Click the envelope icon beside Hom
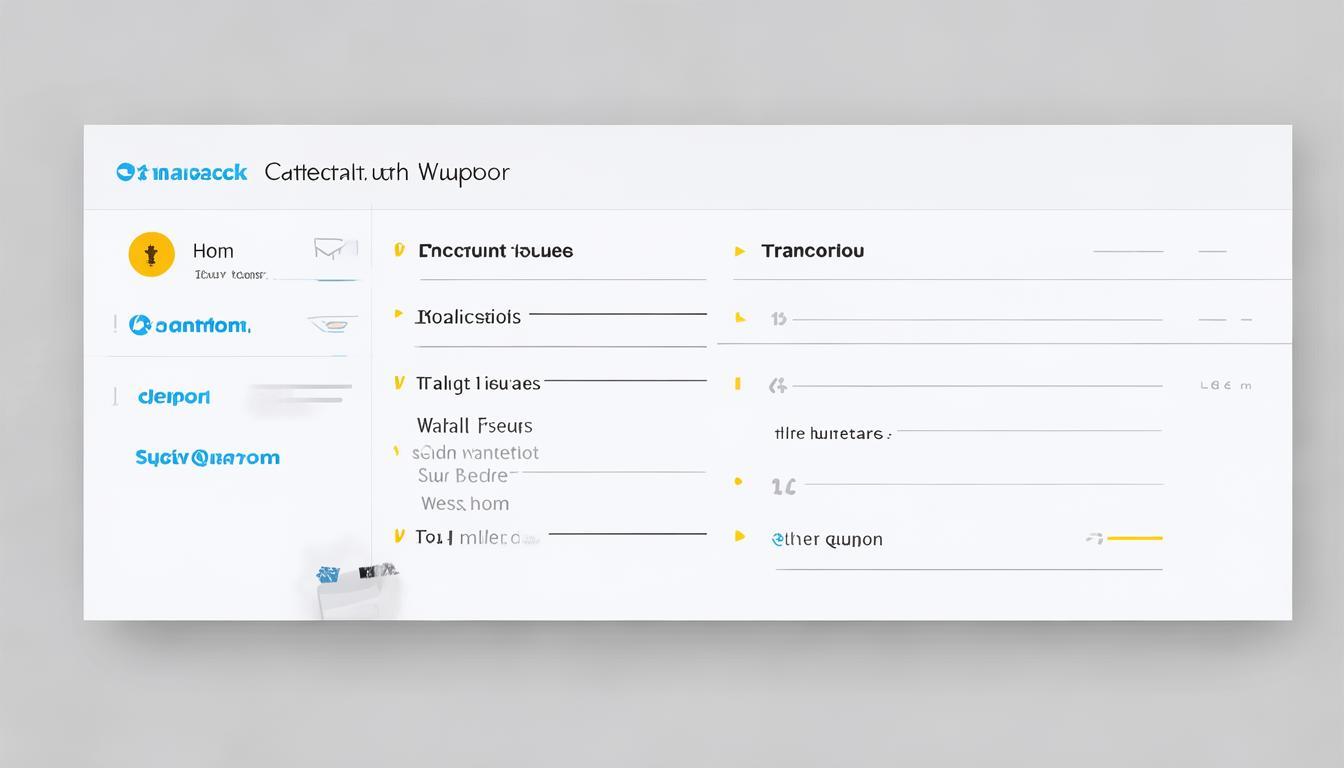The width and height of the screenshot is (1344, 768). 335,248
